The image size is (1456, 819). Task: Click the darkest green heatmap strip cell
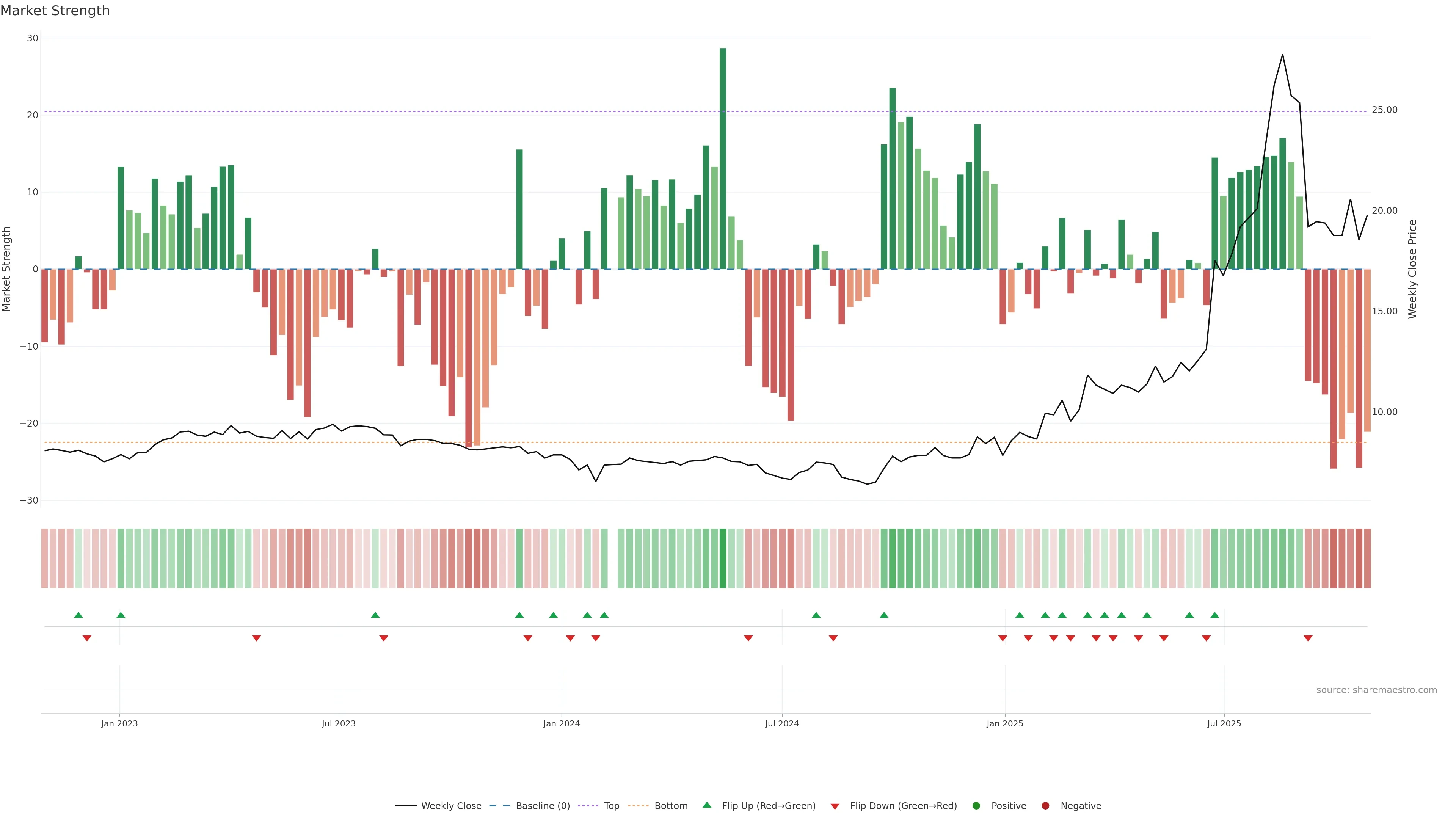coord(723,558)
